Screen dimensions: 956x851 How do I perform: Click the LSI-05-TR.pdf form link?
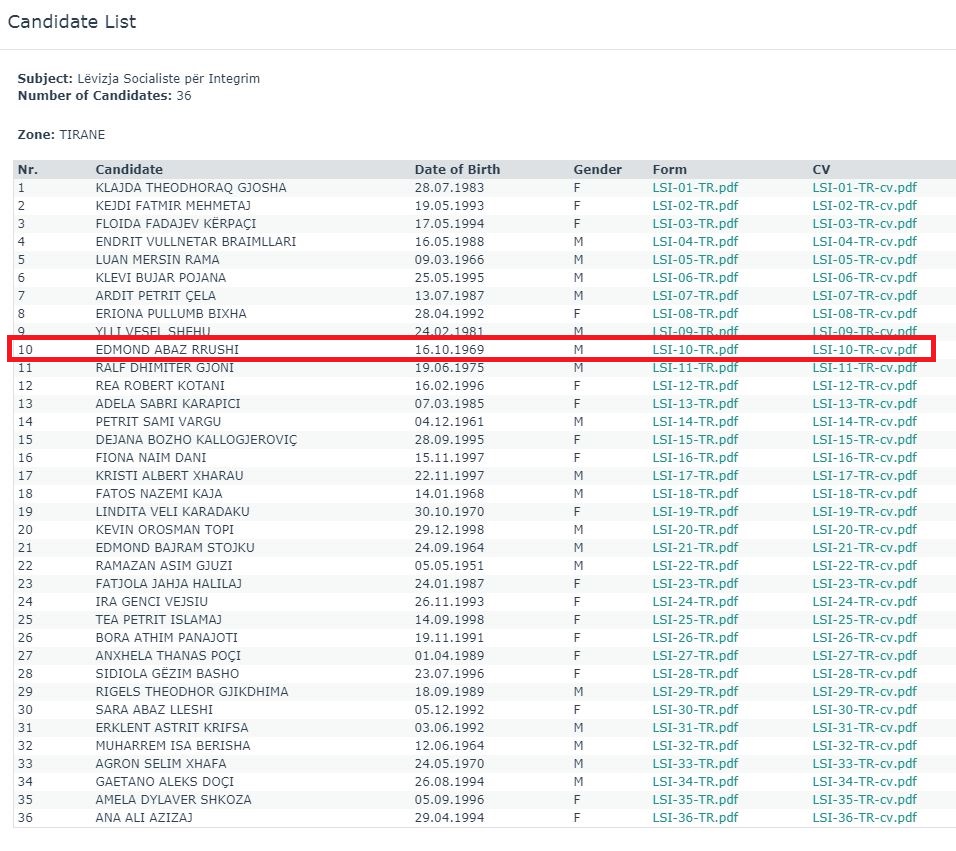695,260
